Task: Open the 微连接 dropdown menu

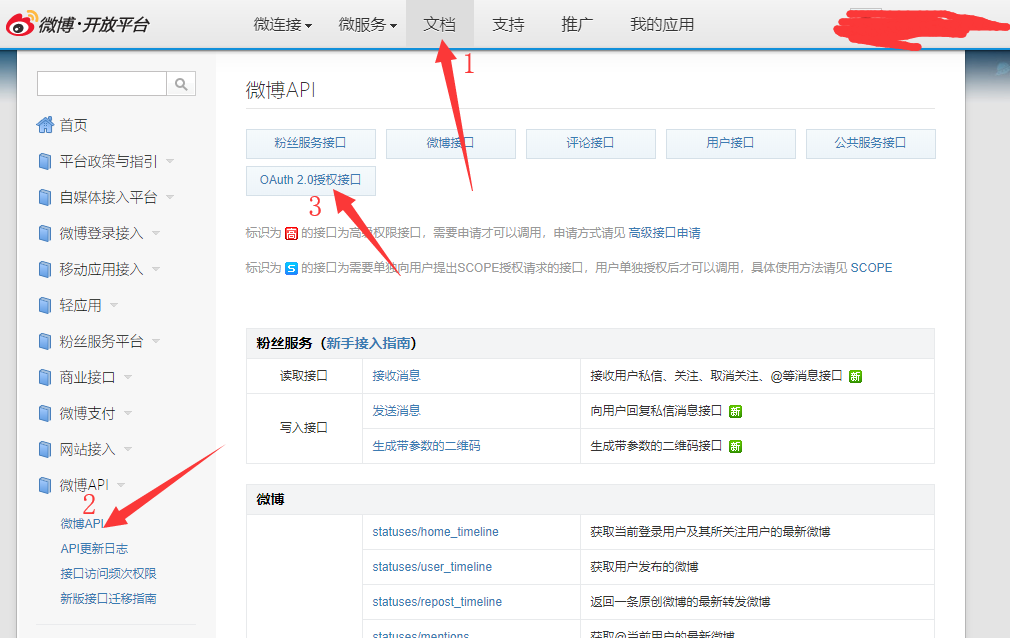Action: click(283, 24)
